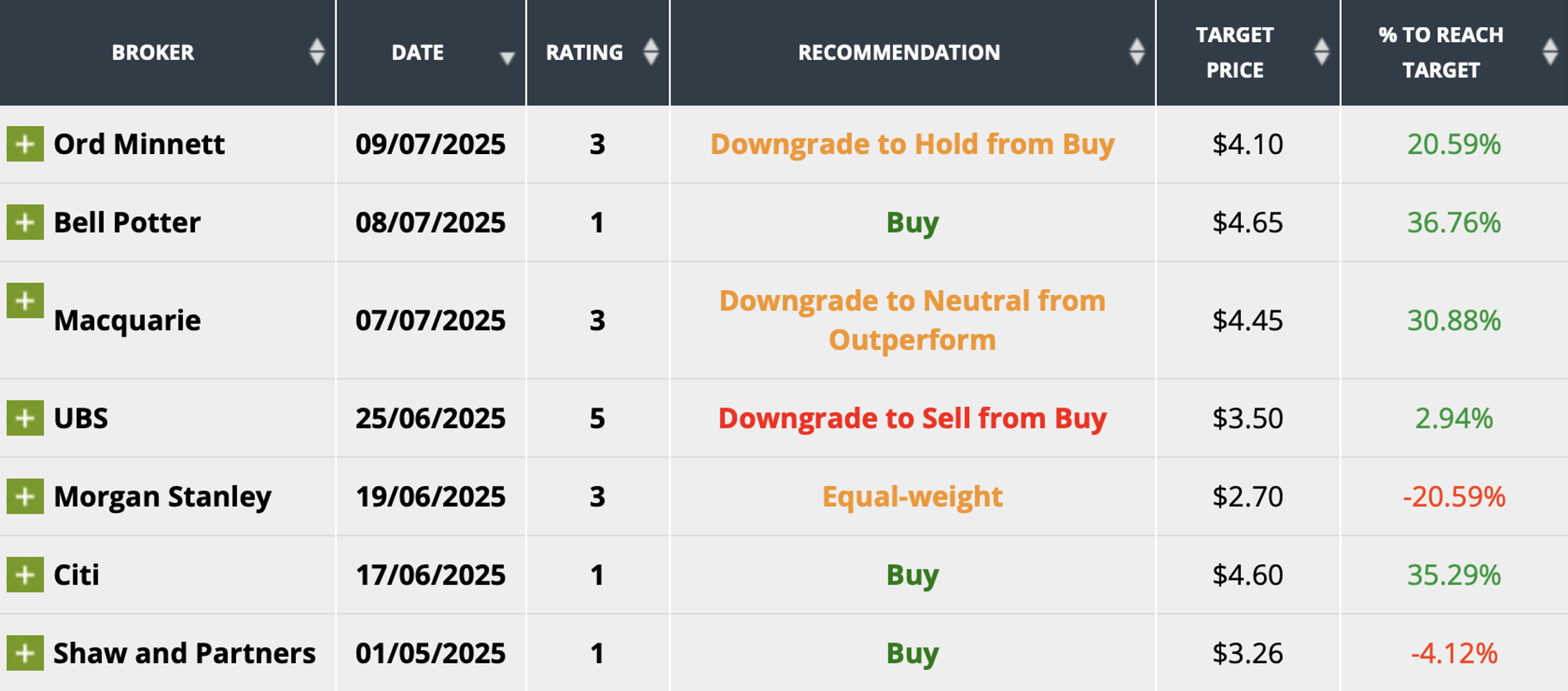
Task: Open the Morgan Stanley row plus icon
Action: [25, 496]
